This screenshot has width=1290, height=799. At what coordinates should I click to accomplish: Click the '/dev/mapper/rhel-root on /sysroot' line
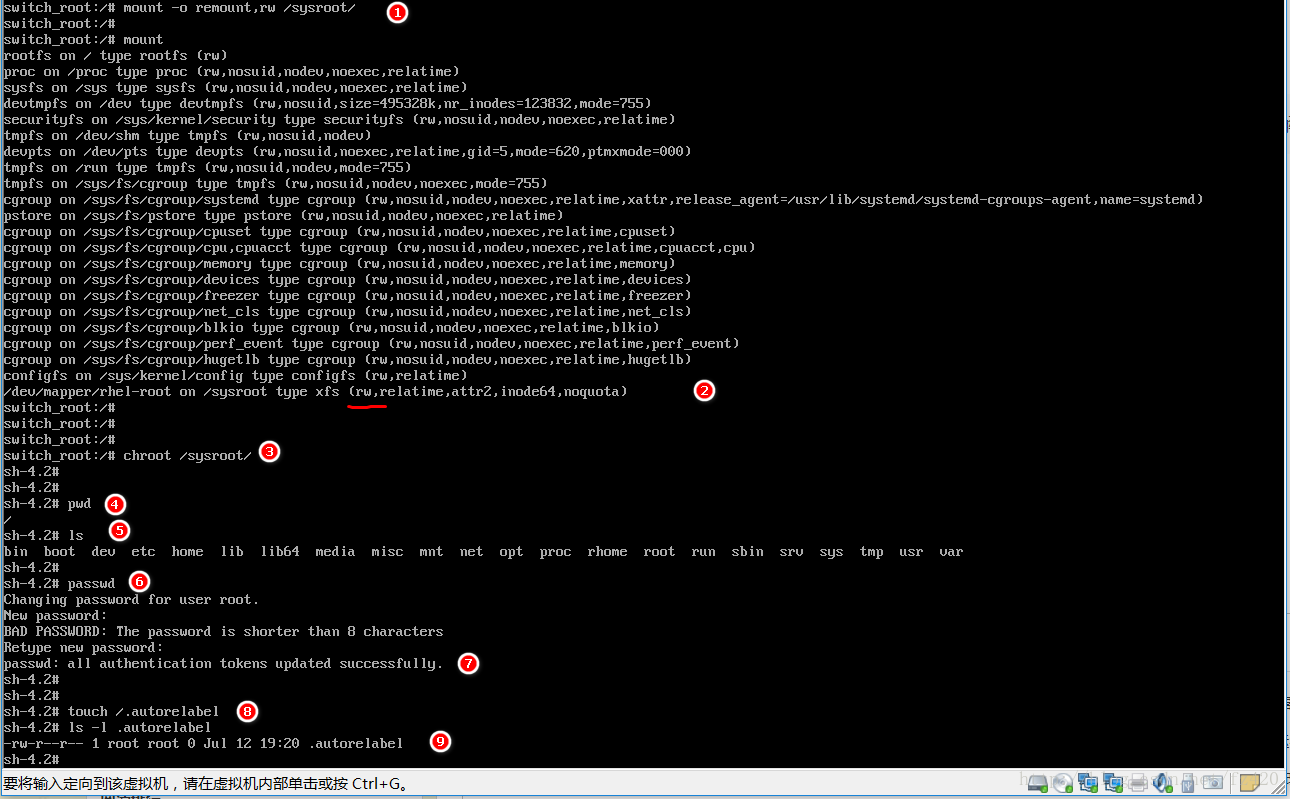[316, 392]
